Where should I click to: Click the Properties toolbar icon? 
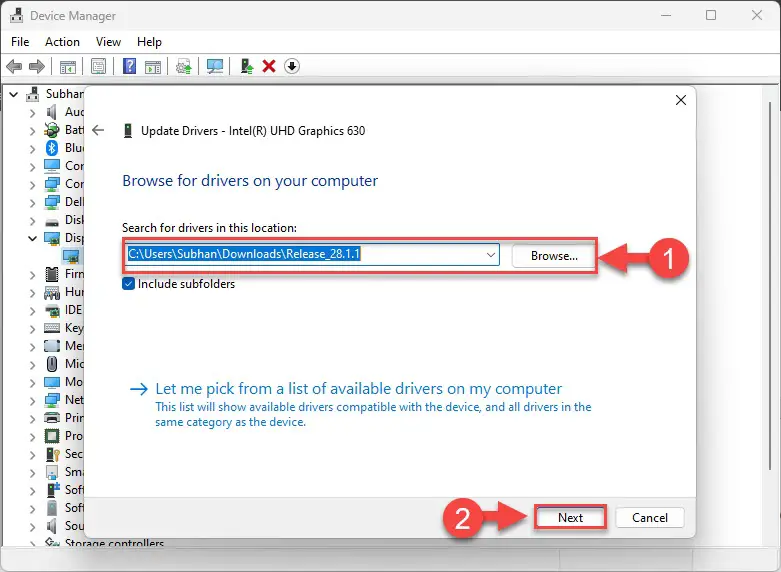(x=99, y=66)
